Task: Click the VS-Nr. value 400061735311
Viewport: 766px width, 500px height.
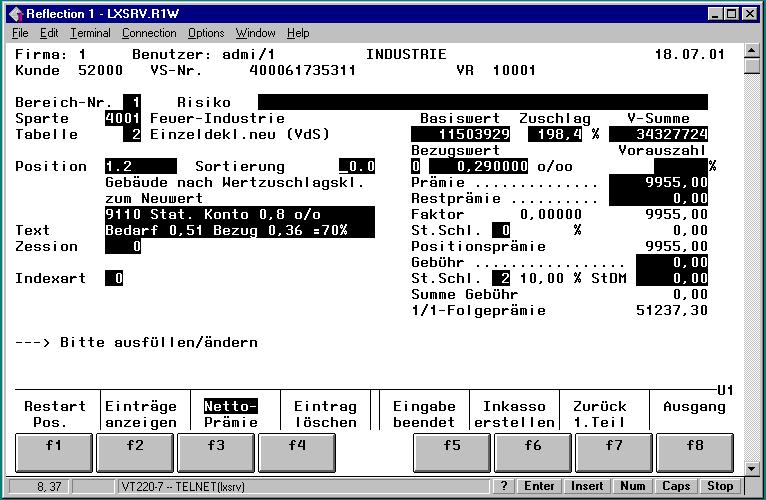Action: click(302, 70)
